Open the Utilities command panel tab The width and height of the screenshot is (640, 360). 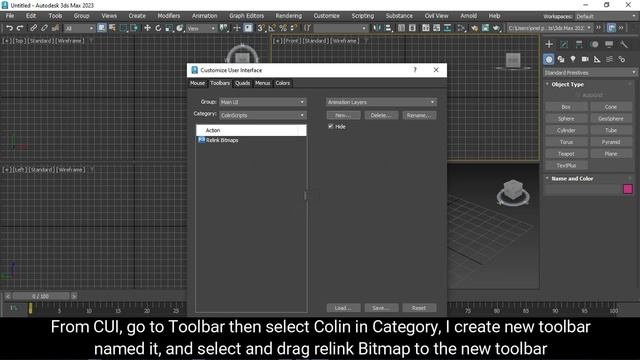point(624,44)
